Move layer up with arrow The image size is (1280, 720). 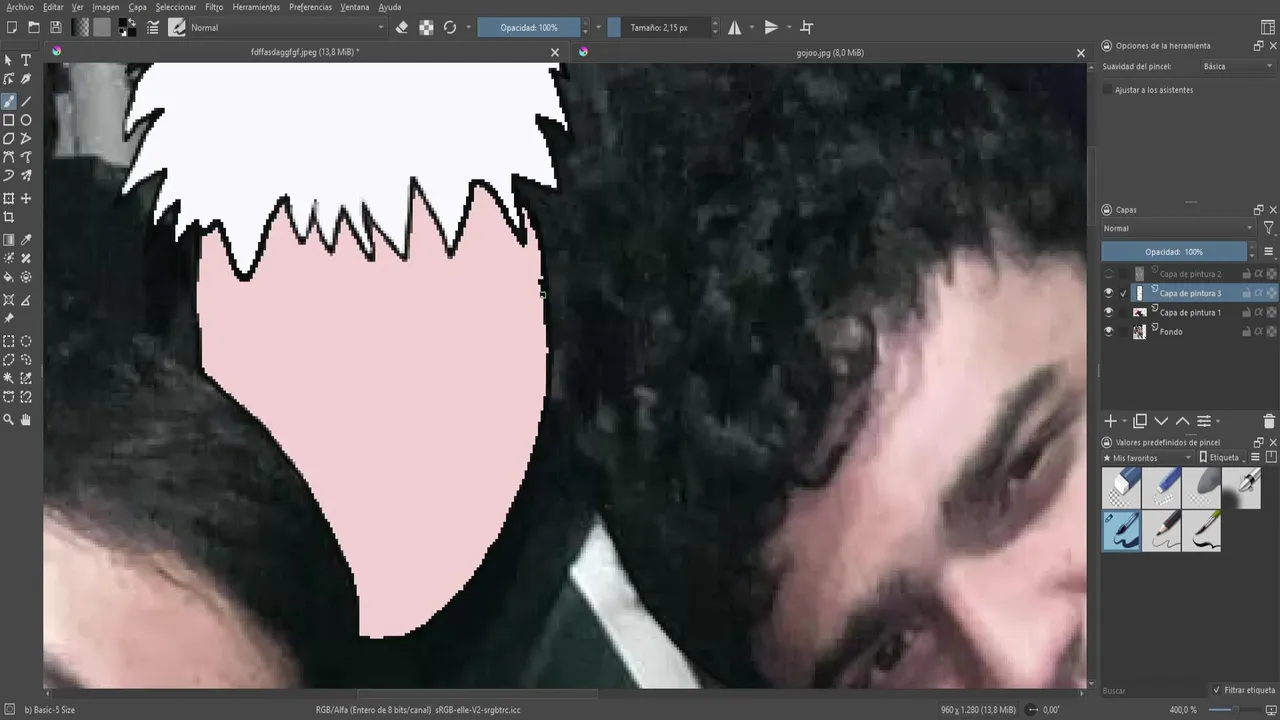1182,421
